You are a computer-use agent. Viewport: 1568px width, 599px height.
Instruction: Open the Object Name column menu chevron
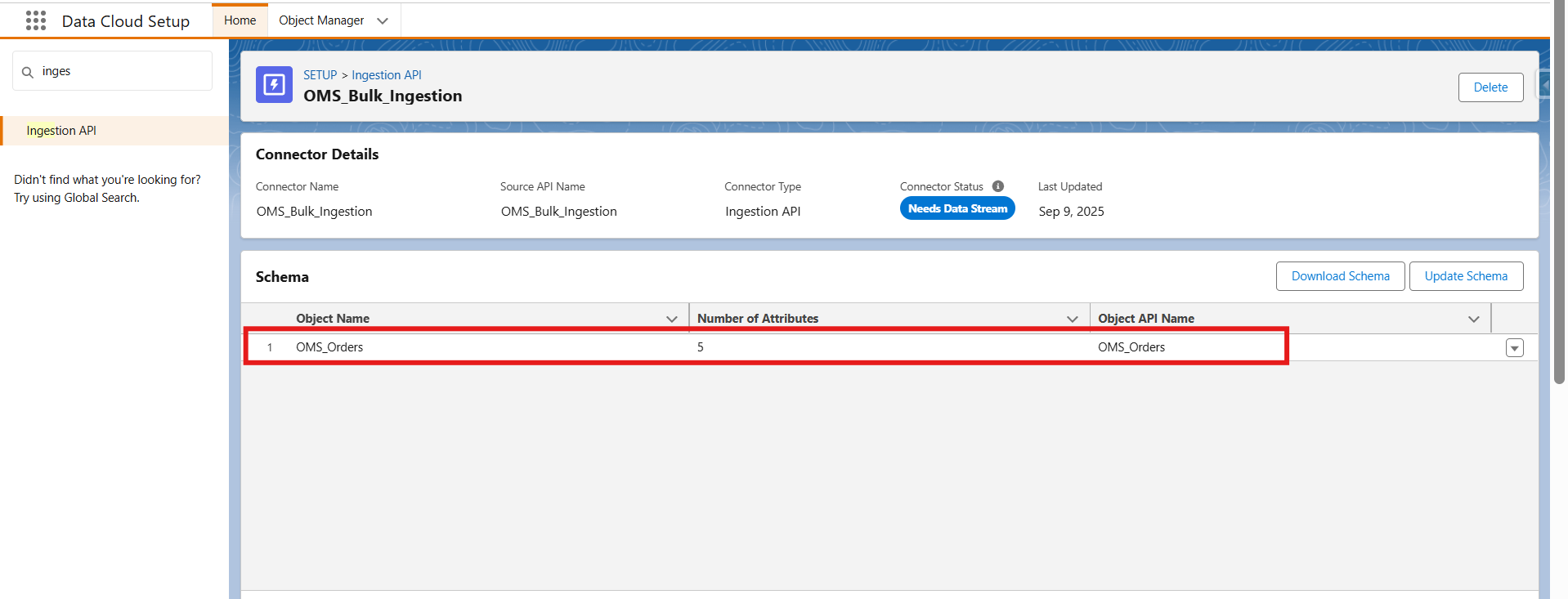(x=672, y=319)
